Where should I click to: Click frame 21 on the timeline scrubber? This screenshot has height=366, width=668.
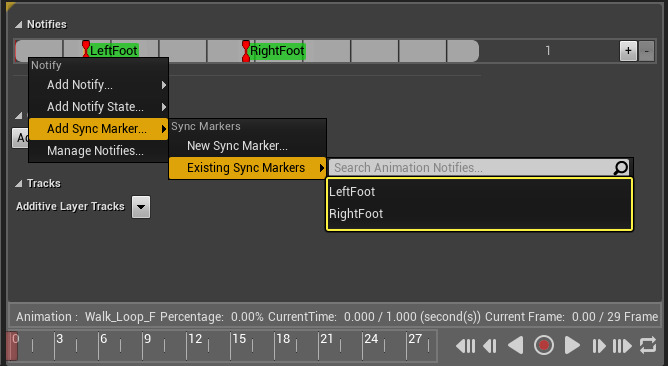pos(326,339)
